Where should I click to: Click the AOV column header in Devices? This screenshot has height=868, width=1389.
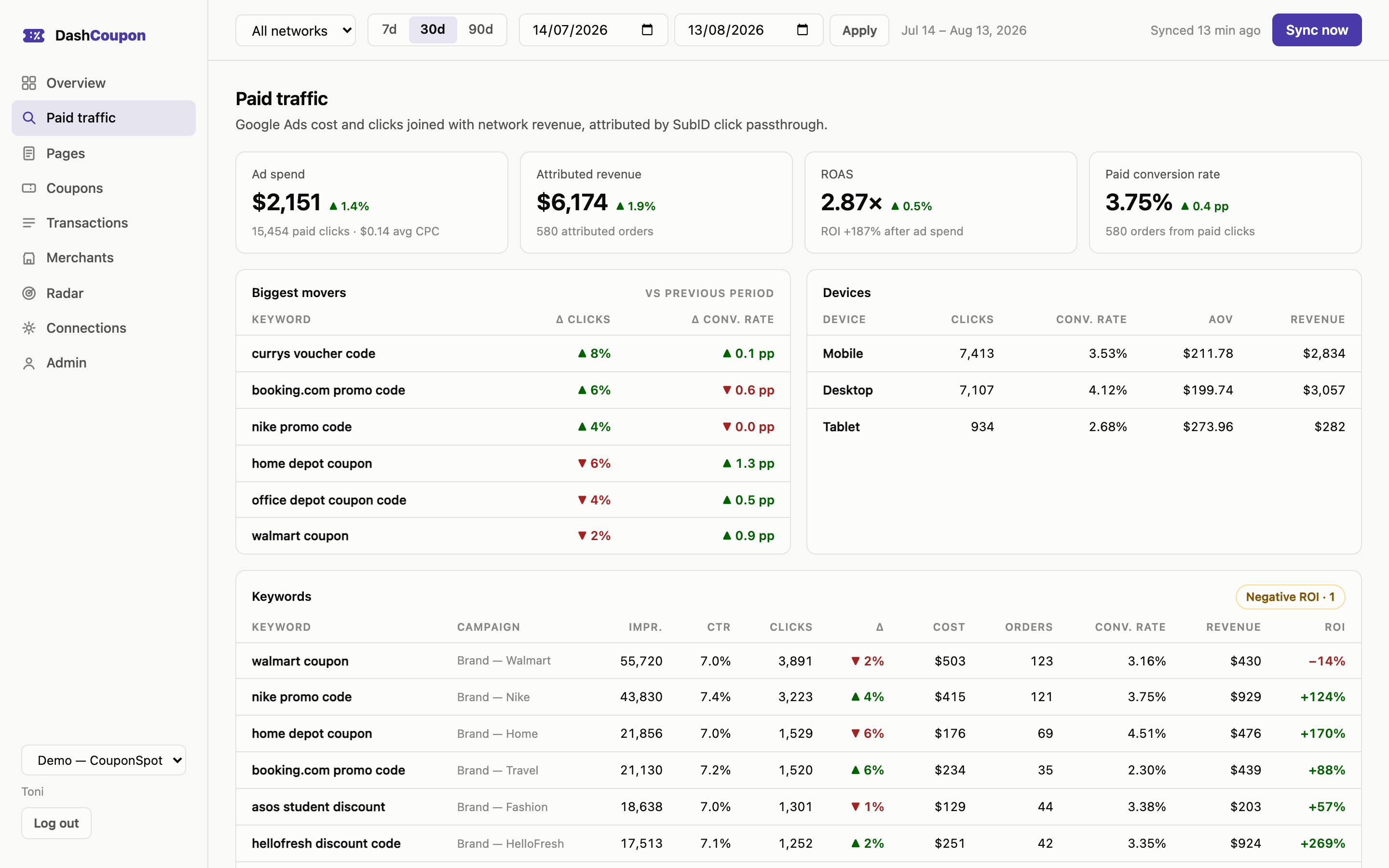coord(1220,319)
